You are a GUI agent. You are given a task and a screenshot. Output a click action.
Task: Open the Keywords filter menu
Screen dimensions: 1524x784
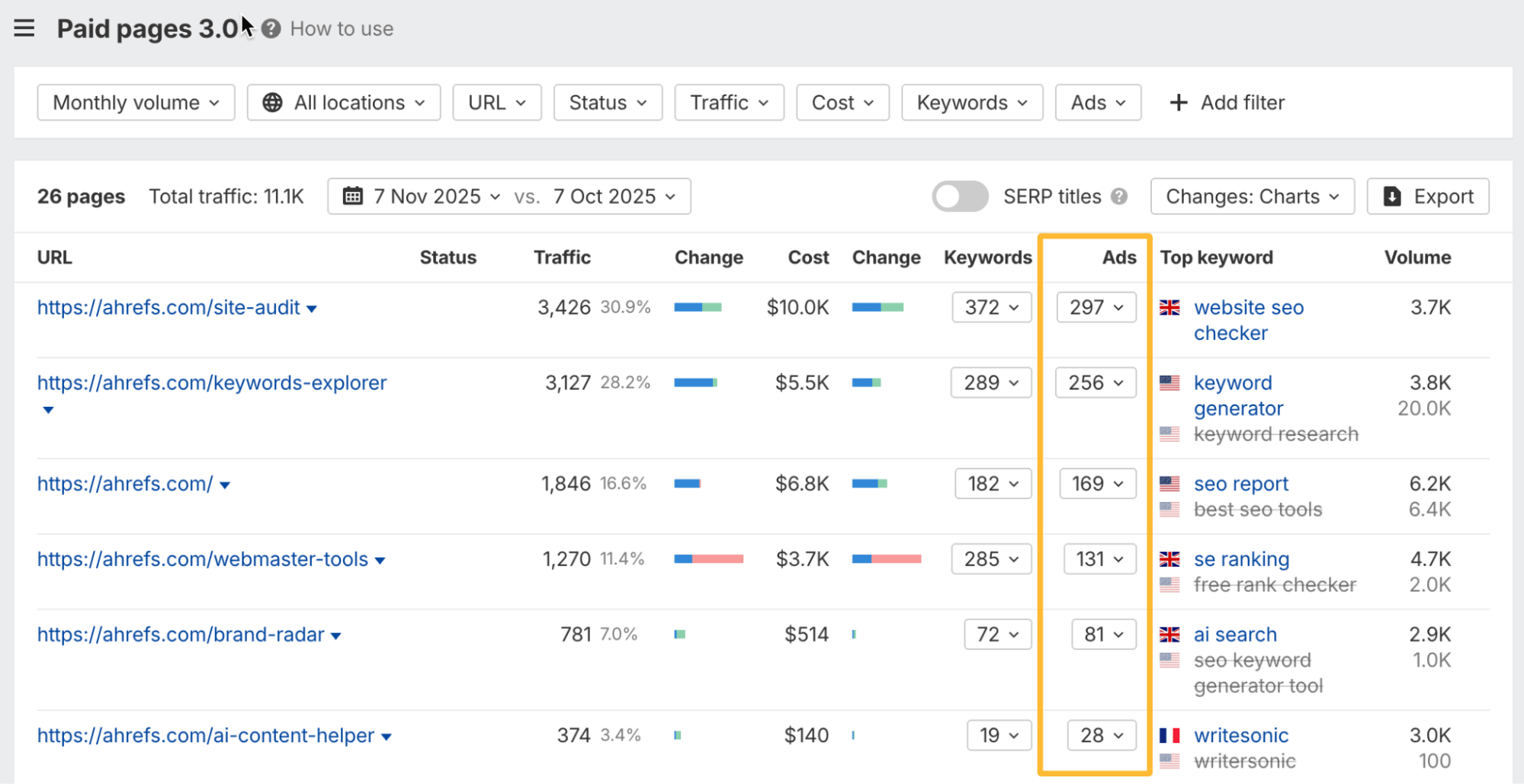(971, 103)
